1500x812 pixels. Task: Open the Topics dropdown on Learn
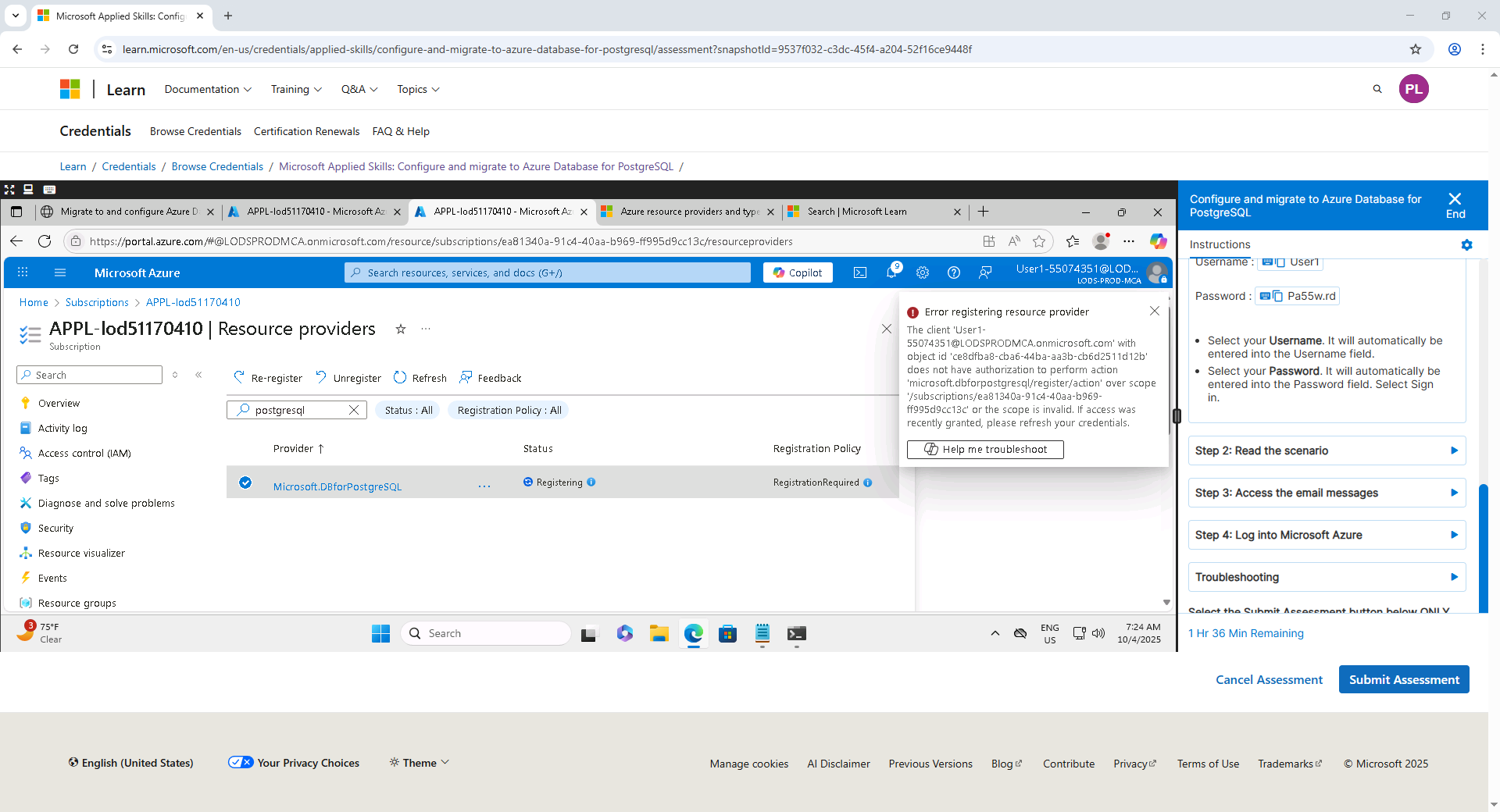click(418, 89)
